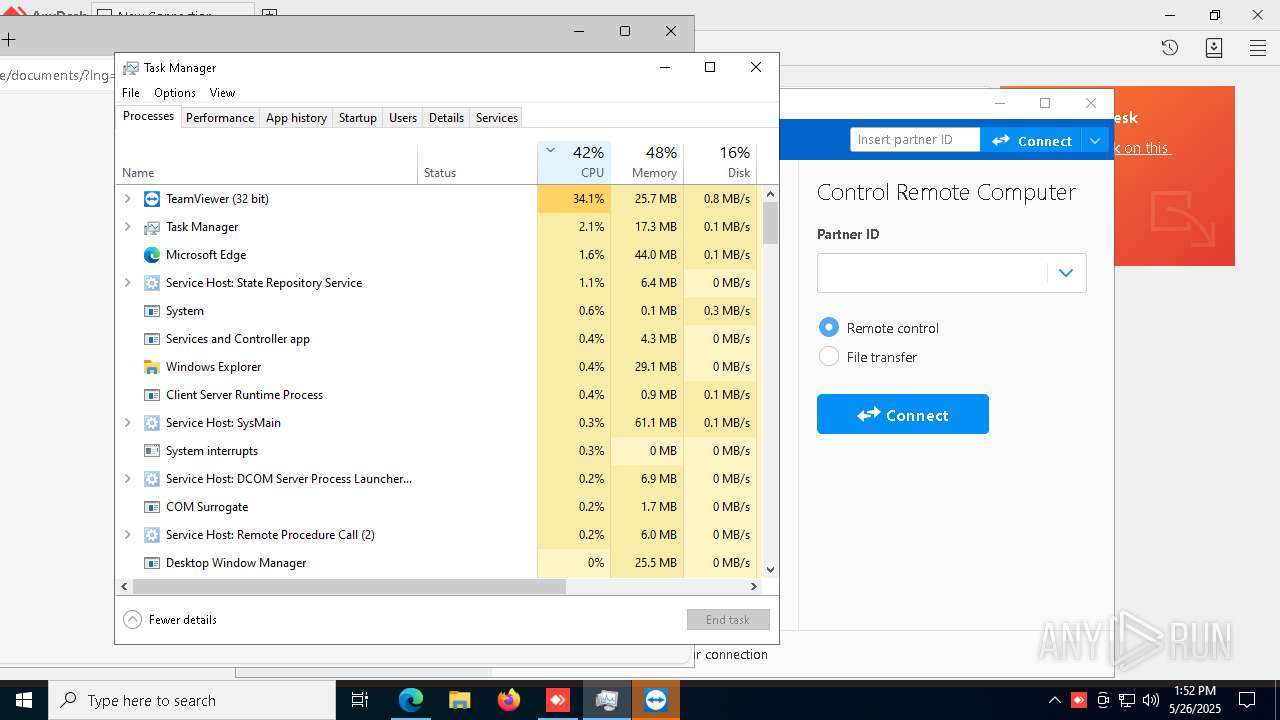Screen dimensions: 1280x720
Task: Open the Action Center notifications icon
Action: (x=1247, y=700)
